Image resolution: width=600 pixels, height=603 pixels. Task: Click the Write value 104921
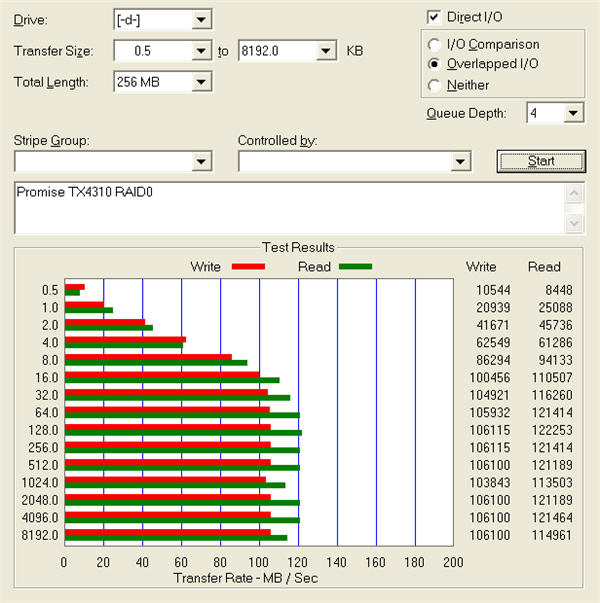[x=490, y=395]
